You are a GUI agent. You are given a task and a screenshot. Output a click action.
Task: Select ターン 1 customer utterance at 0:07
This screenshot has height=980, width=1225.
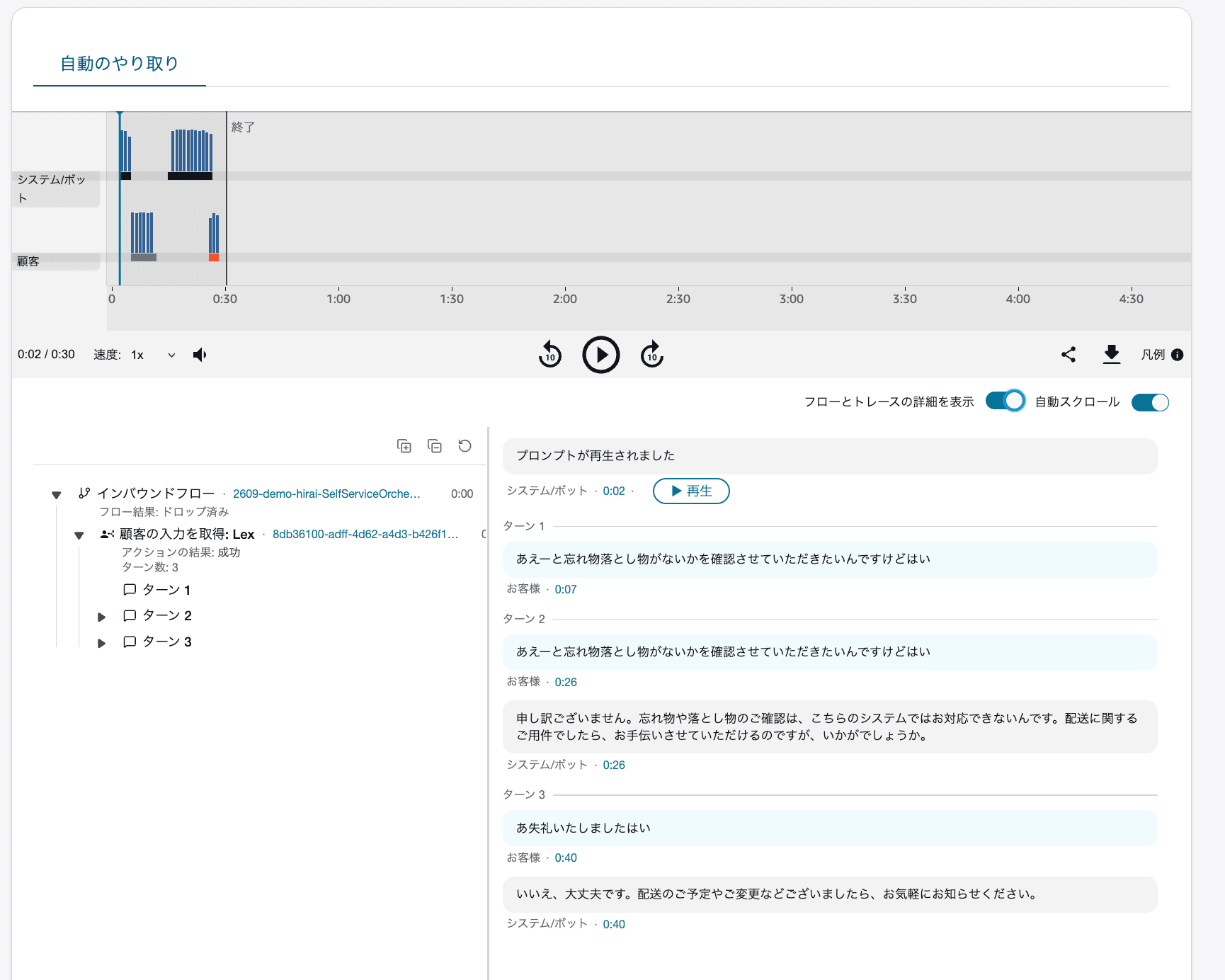click(x=830, y=559)
